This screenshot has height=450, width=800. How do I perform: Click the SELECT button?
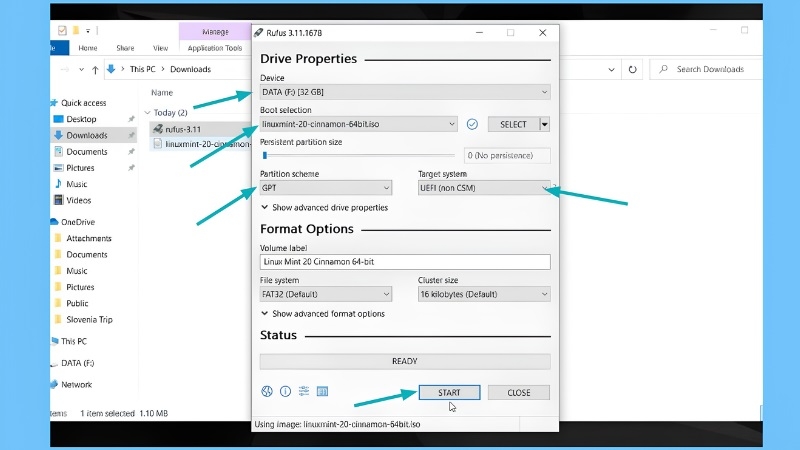pyautogui.click(x=513, y=124)
